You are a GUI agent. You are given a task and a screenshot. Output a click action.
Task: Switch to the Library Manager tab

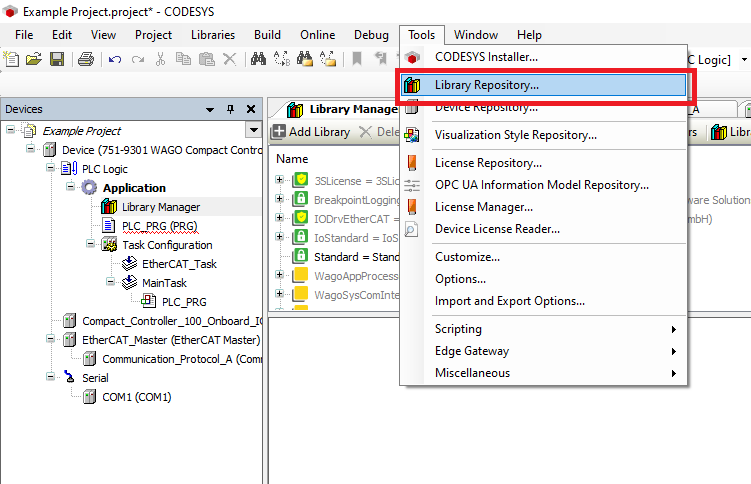tap(340, 109)
